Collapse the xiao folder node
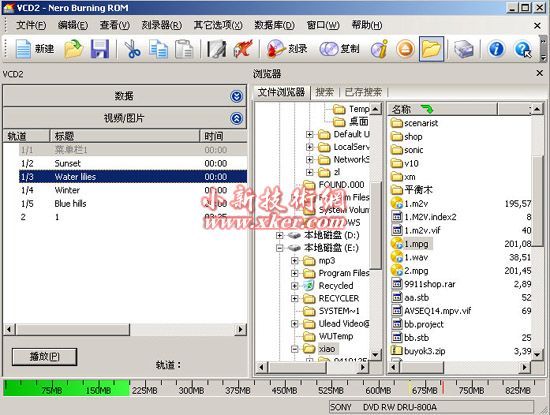This screenshot has height=415, width=550. (294, 349)
